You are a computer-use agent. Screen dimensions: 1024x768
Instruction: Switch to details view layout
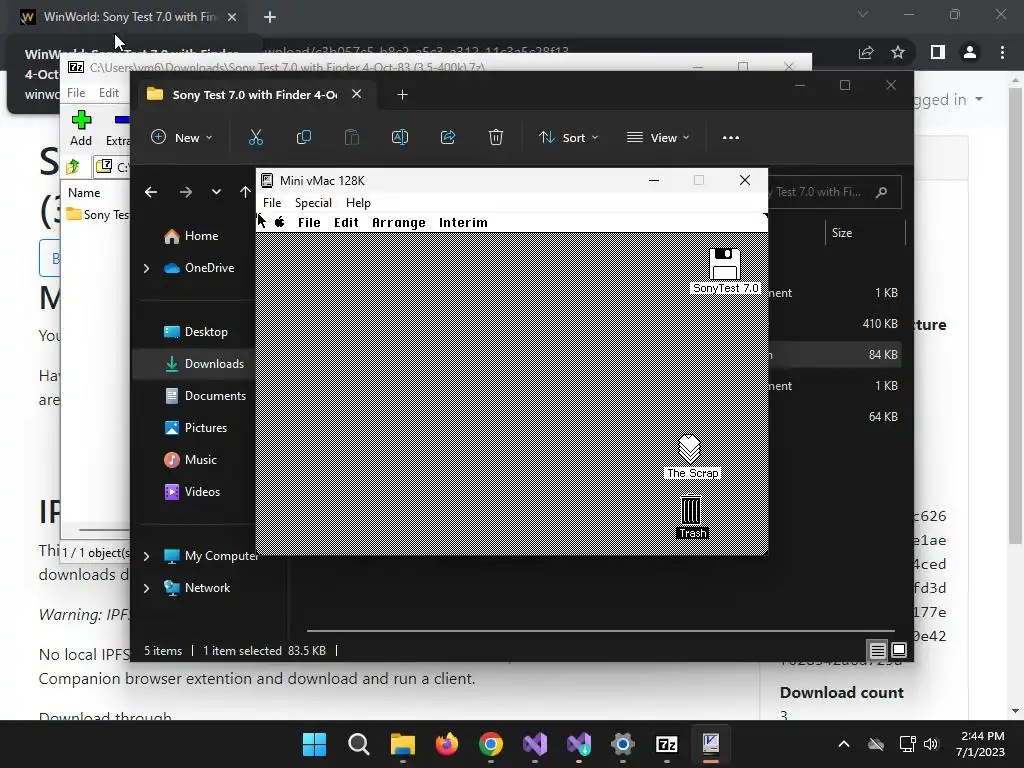coord(877,650)
